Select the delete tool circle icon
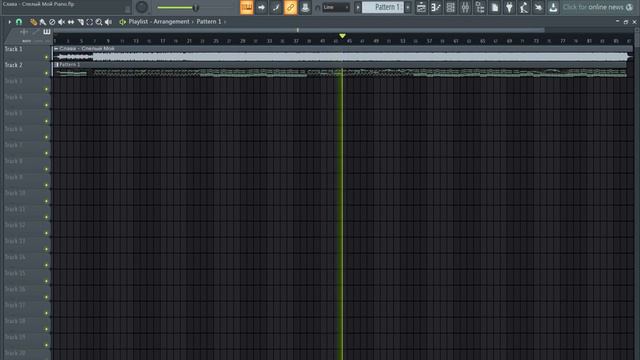The image size is (640, 360). [x=52, y=22]
